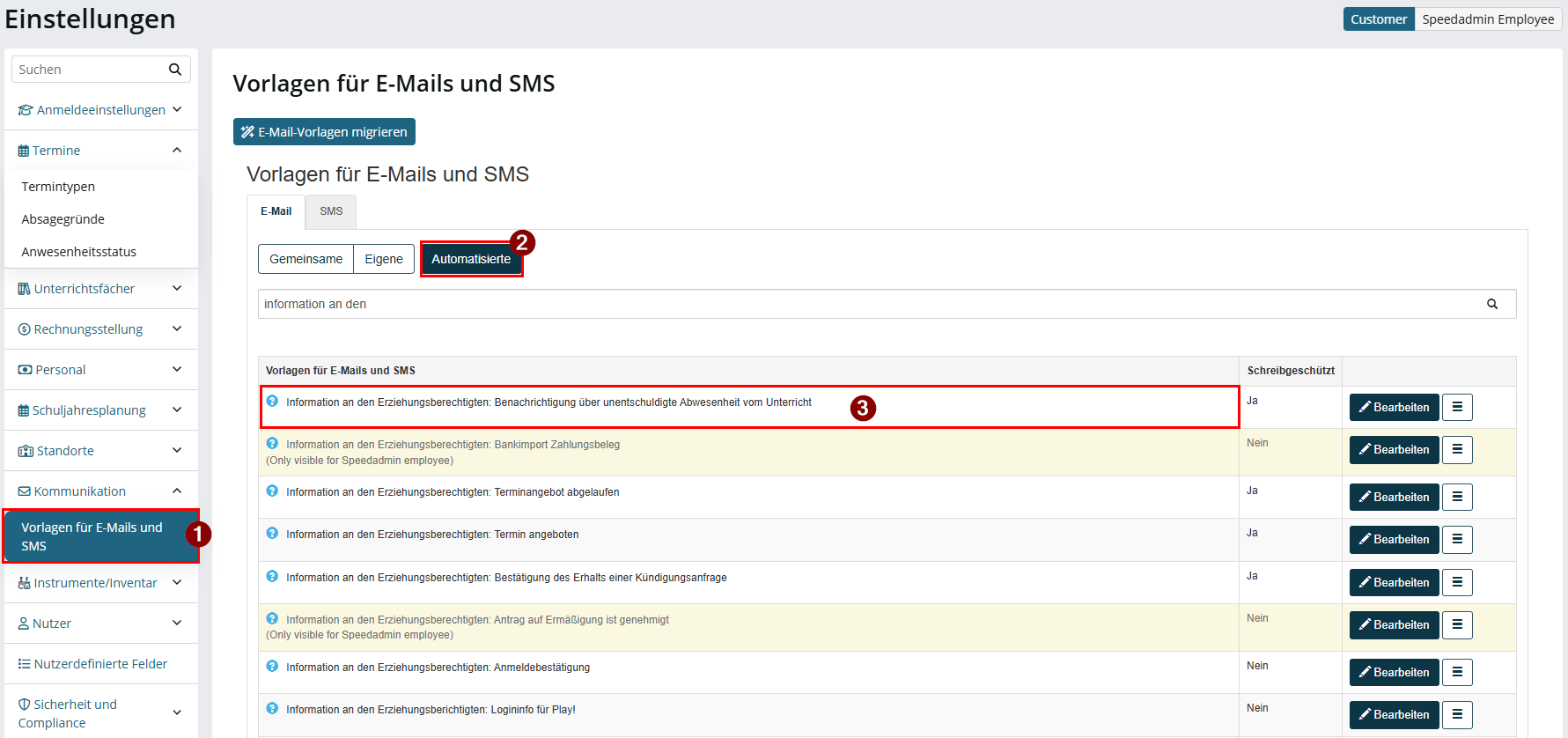Edit the Antrag auf Ermäßigung template

pyautogui.click(x=1395, y=624)
